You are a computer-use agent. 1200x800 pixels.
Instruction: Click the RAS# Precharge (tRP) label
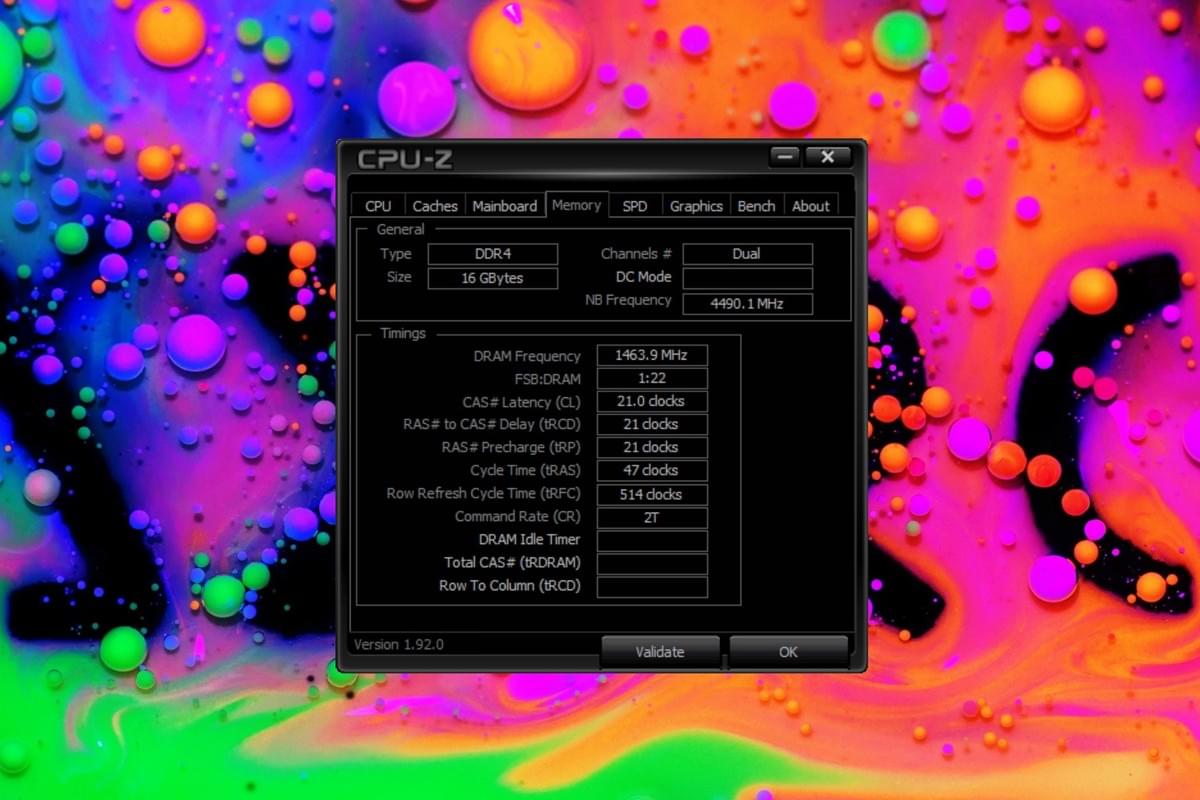[511, 447]
